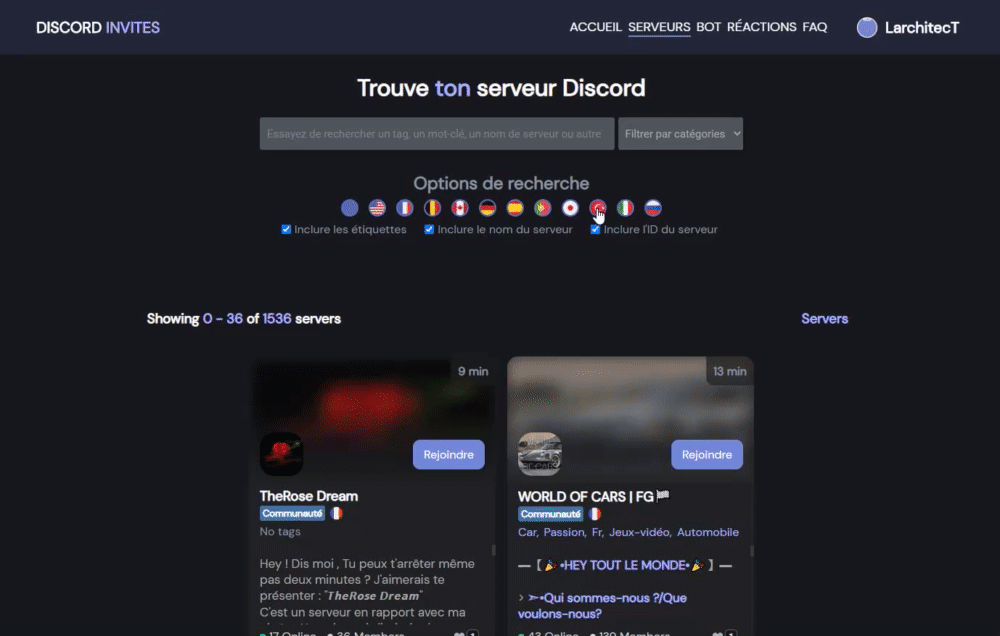Image resolution: width=1000 pixels, height=636 pixels.
Task: Click Communauté badge on TheRose Dream
Action: 292,514
